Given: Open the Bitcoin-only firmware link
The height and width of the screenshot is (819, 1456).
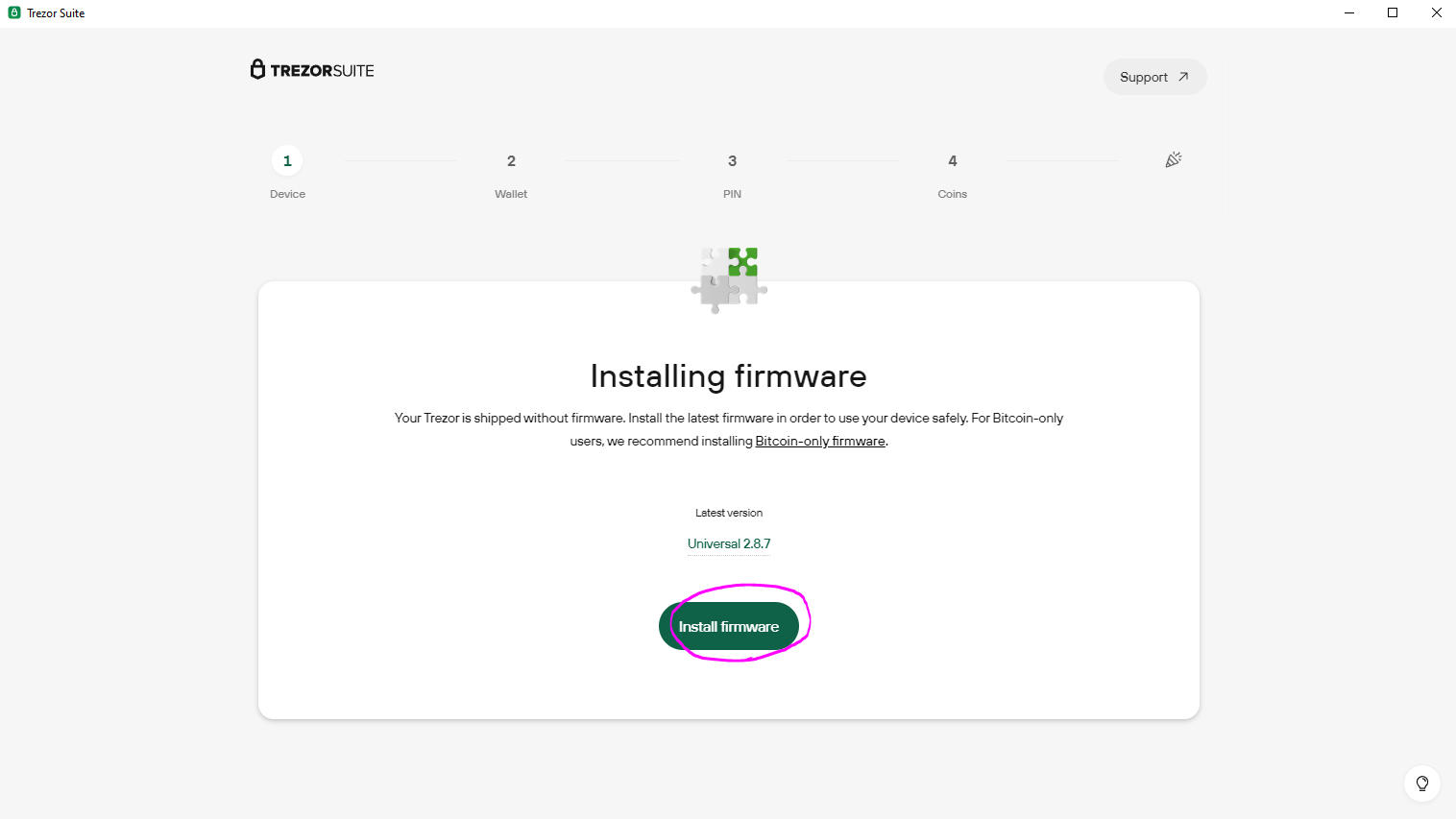Looking at the screenshot, I should click(x=820, y=442).
